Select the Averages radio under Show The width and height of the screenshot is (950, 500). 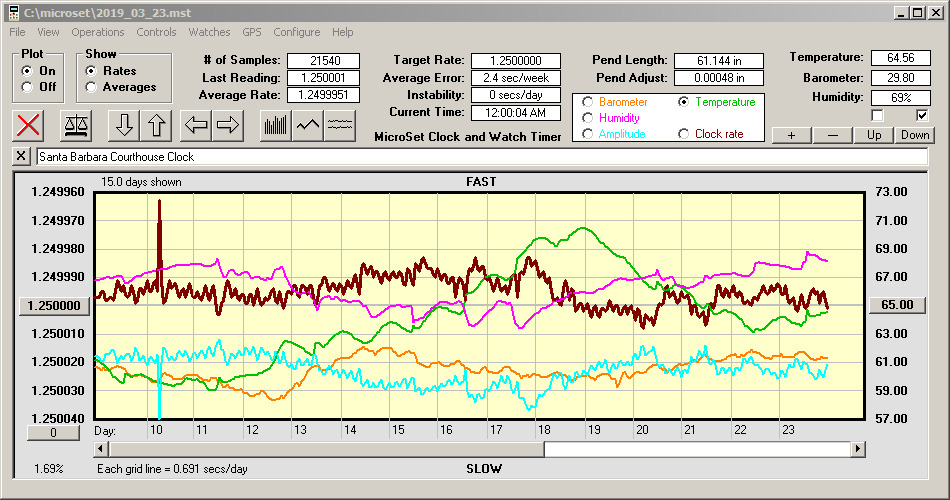tap(91, 87)
